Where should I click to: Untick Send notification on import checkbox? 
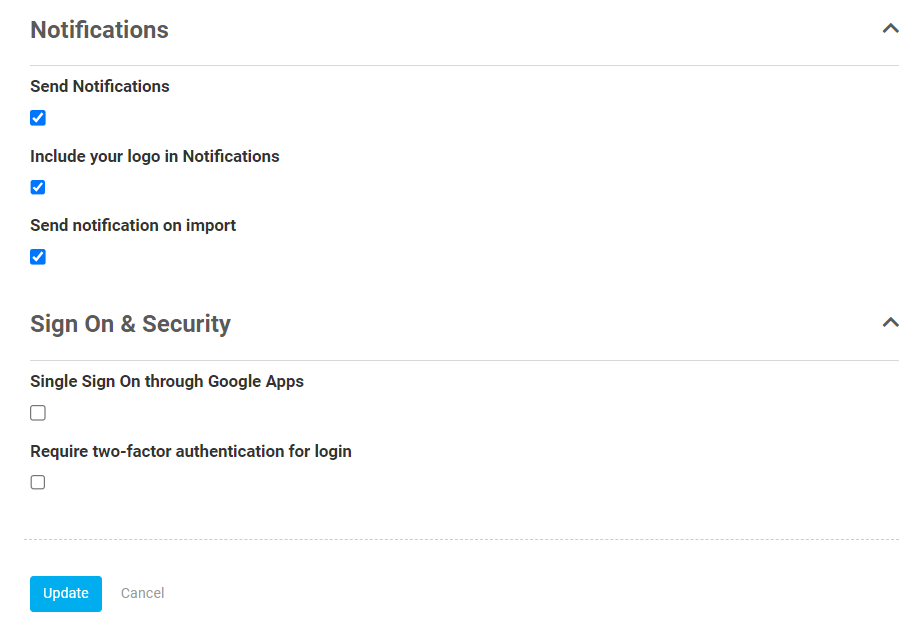38,257
